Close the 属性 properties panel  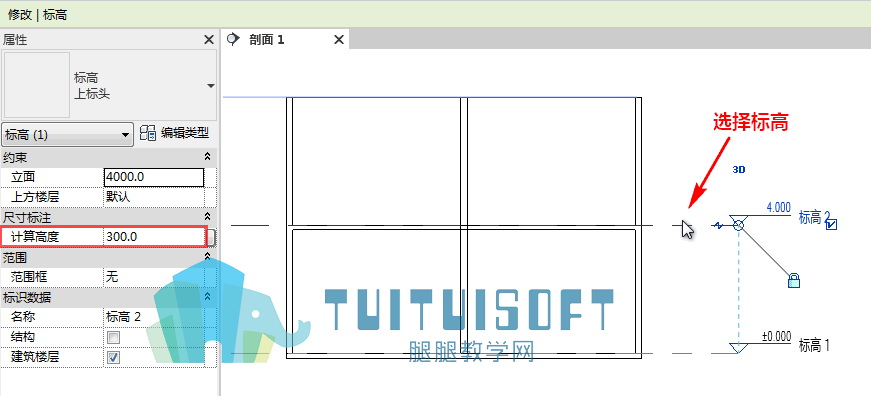[209, 39]
